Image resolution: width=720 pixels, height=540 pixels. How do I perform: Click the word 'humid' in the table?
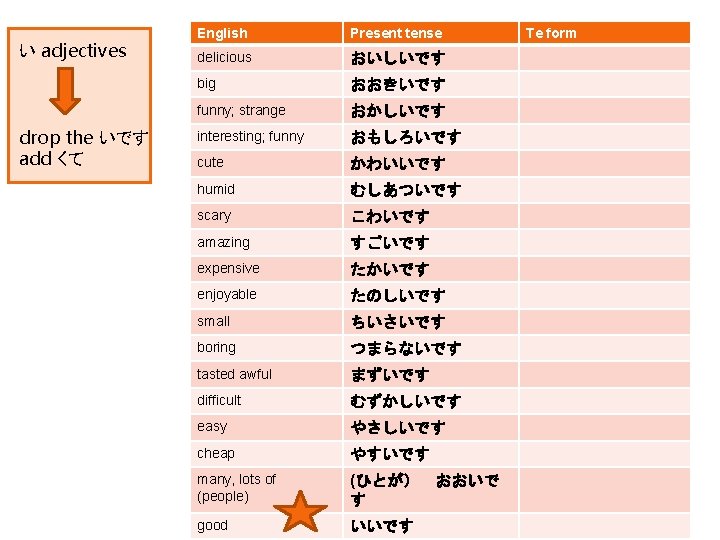point(215,189)
